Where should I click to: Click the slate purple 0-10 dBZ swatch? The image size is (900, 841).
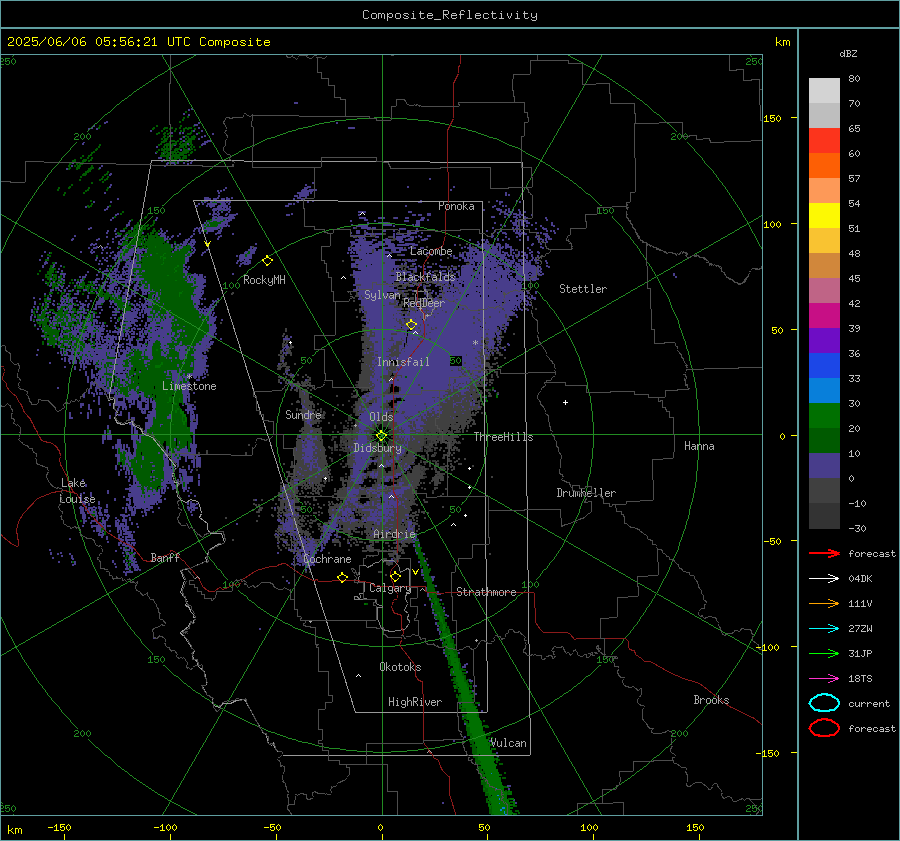pyautogui.click(x=824, y=466)
